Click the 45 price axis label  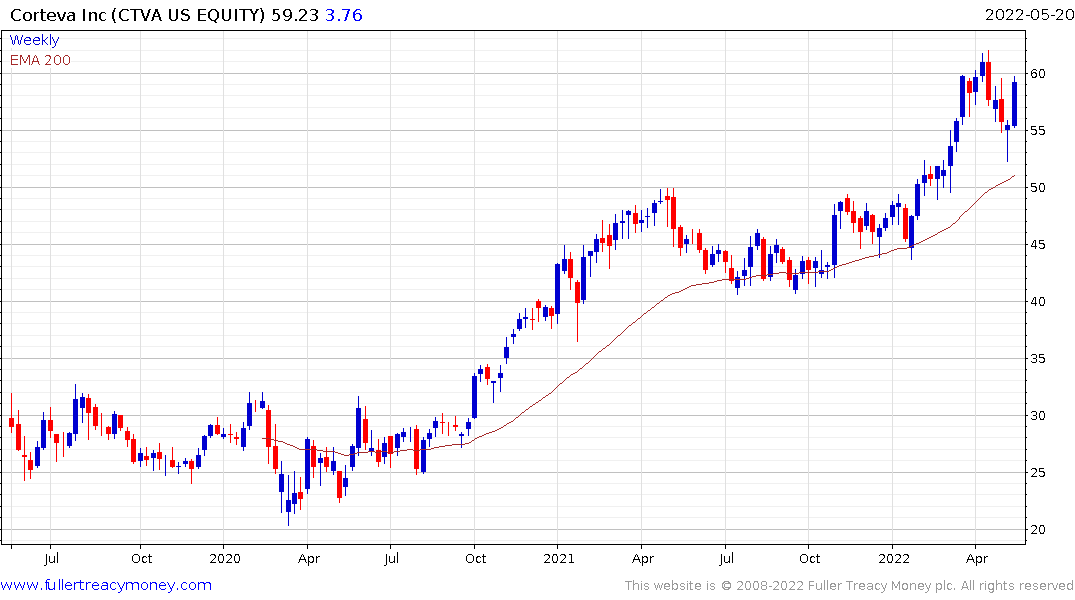[1038, 244]
